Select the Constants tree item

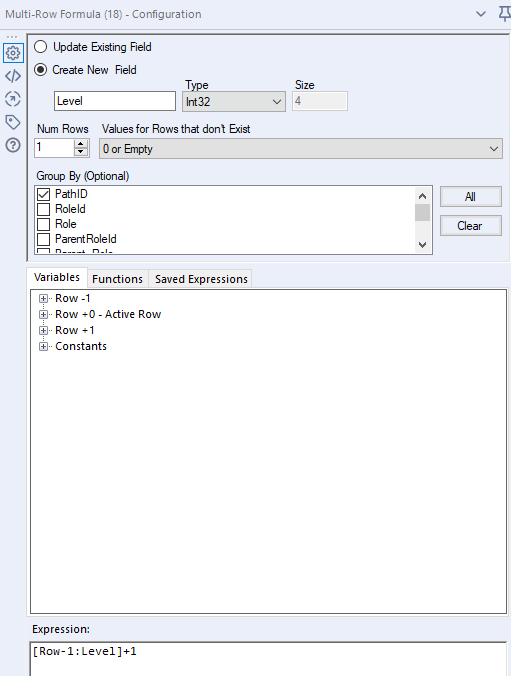click(x=81, y=346)
